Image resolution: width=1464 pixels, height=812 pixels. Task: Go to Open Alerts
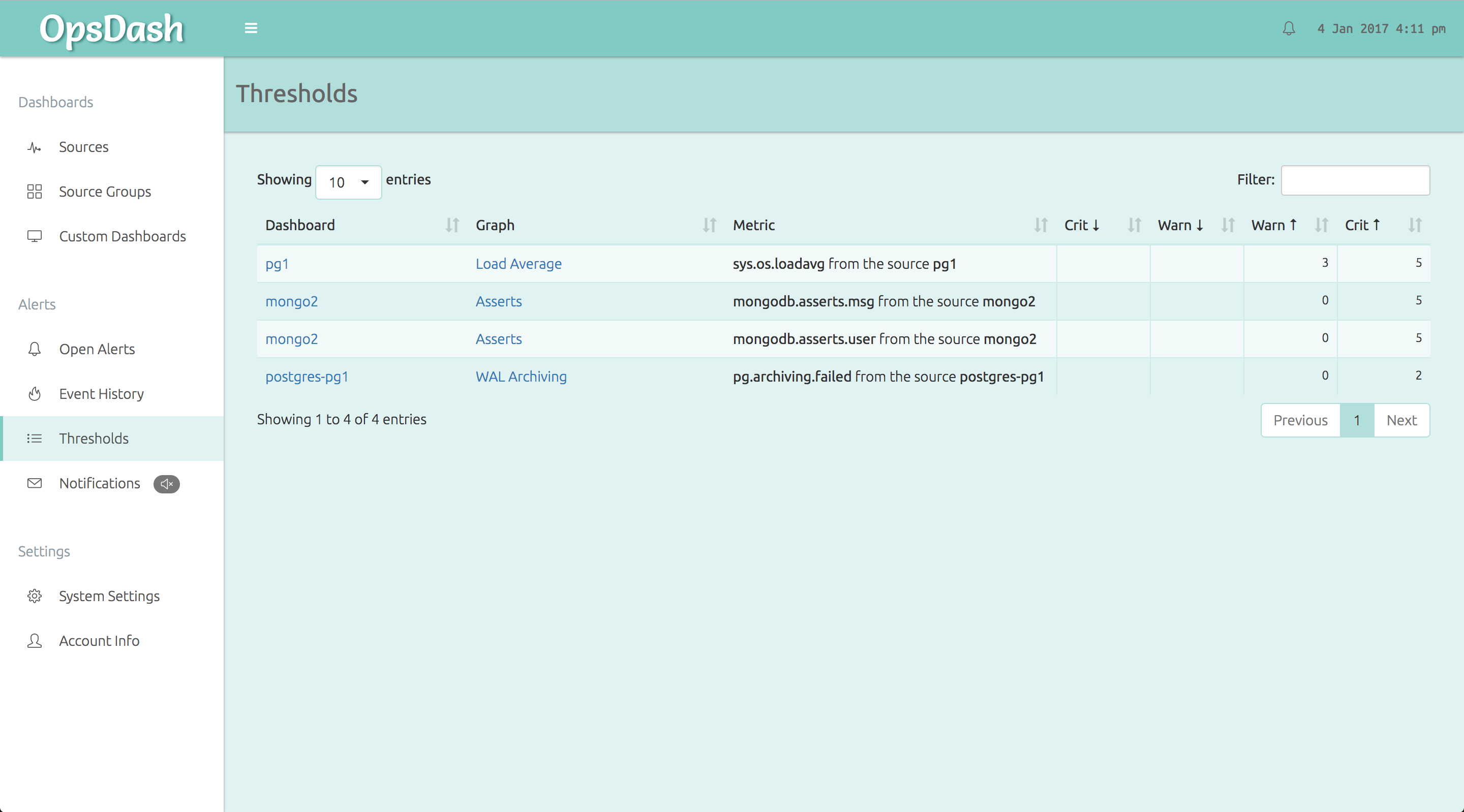click(x=112, y=349)
